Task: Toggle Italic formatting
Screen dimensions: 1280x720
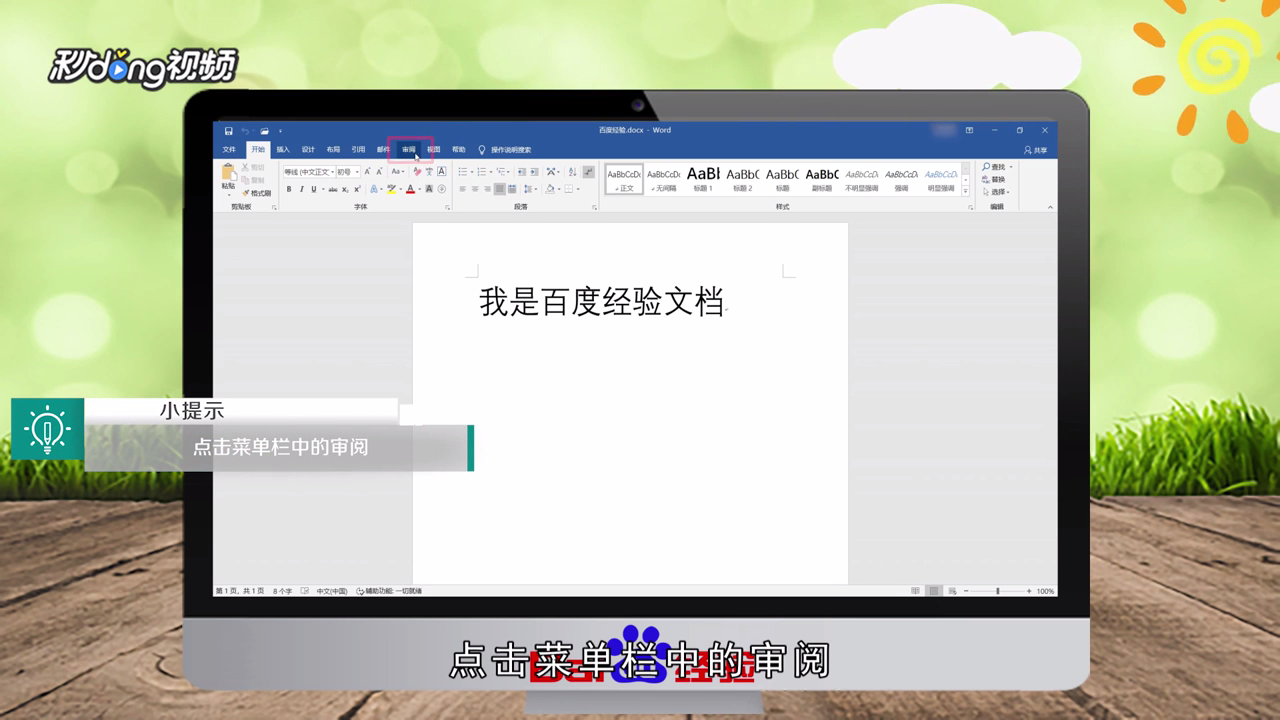Action: pyautogui.click(x=301, y=189)
